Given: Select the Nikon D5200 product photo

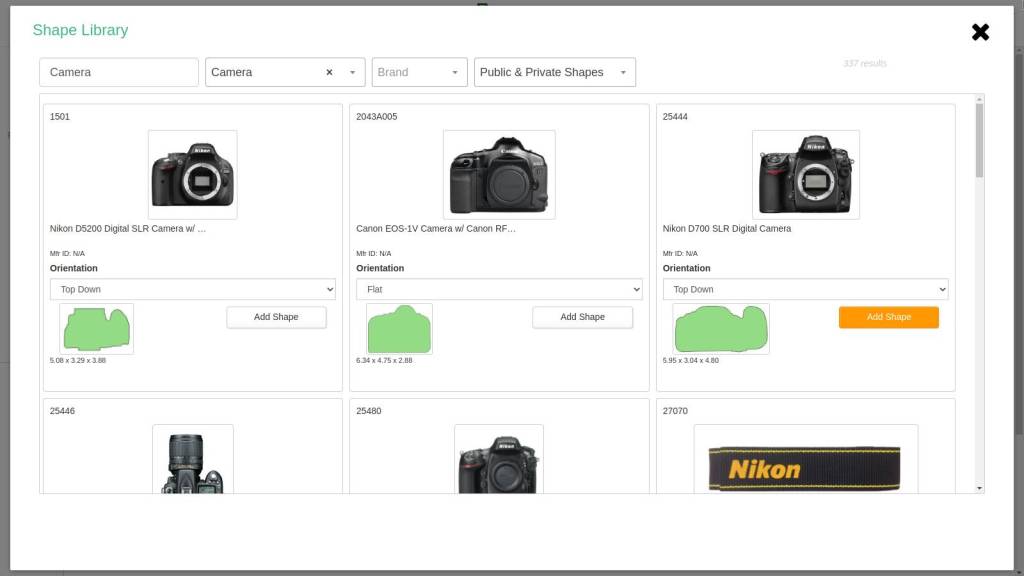Looking at the screenshot, I should pos(193,175).
